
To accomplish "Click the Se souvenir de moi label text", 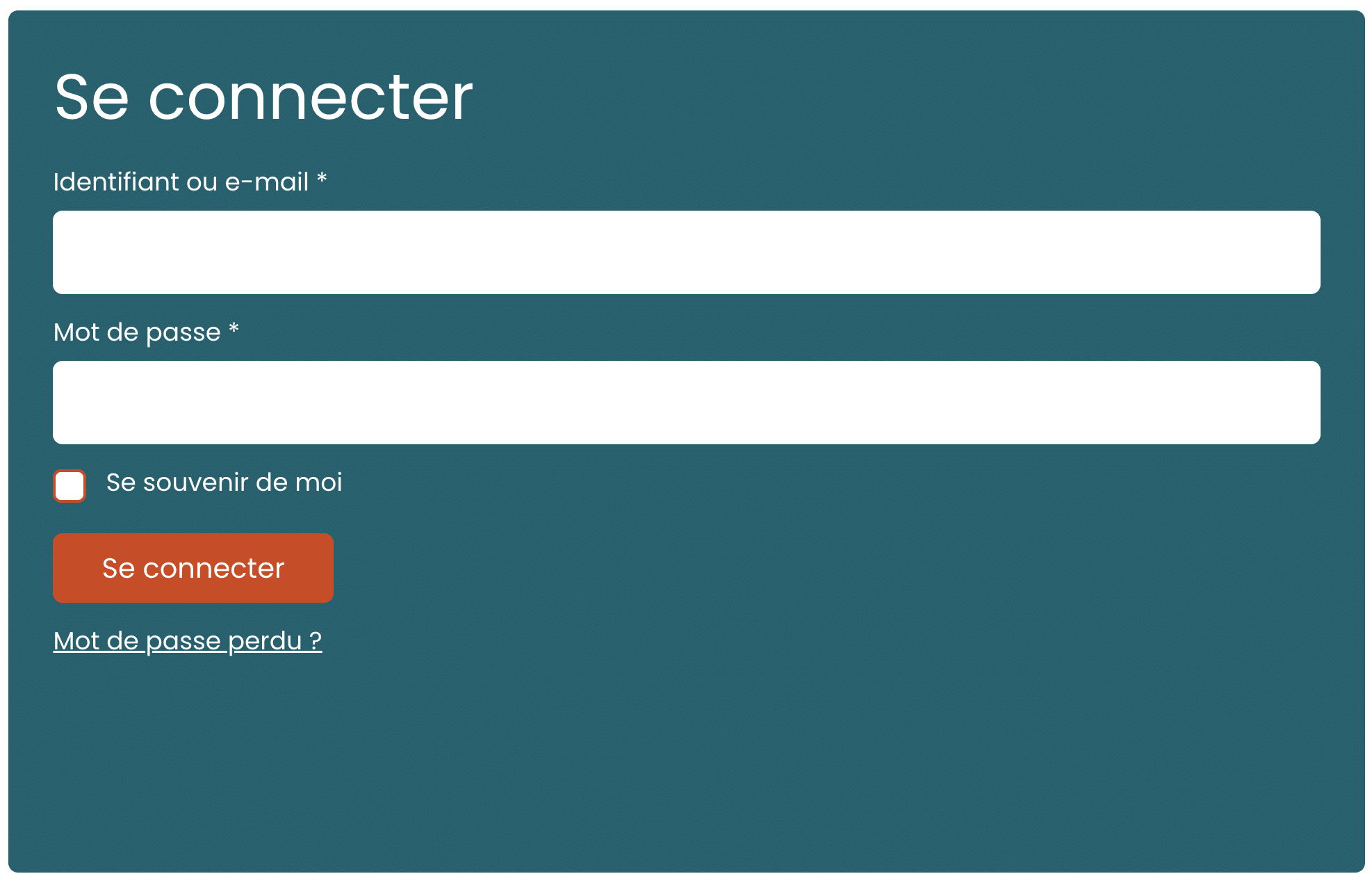I will (x=224, y=483).
